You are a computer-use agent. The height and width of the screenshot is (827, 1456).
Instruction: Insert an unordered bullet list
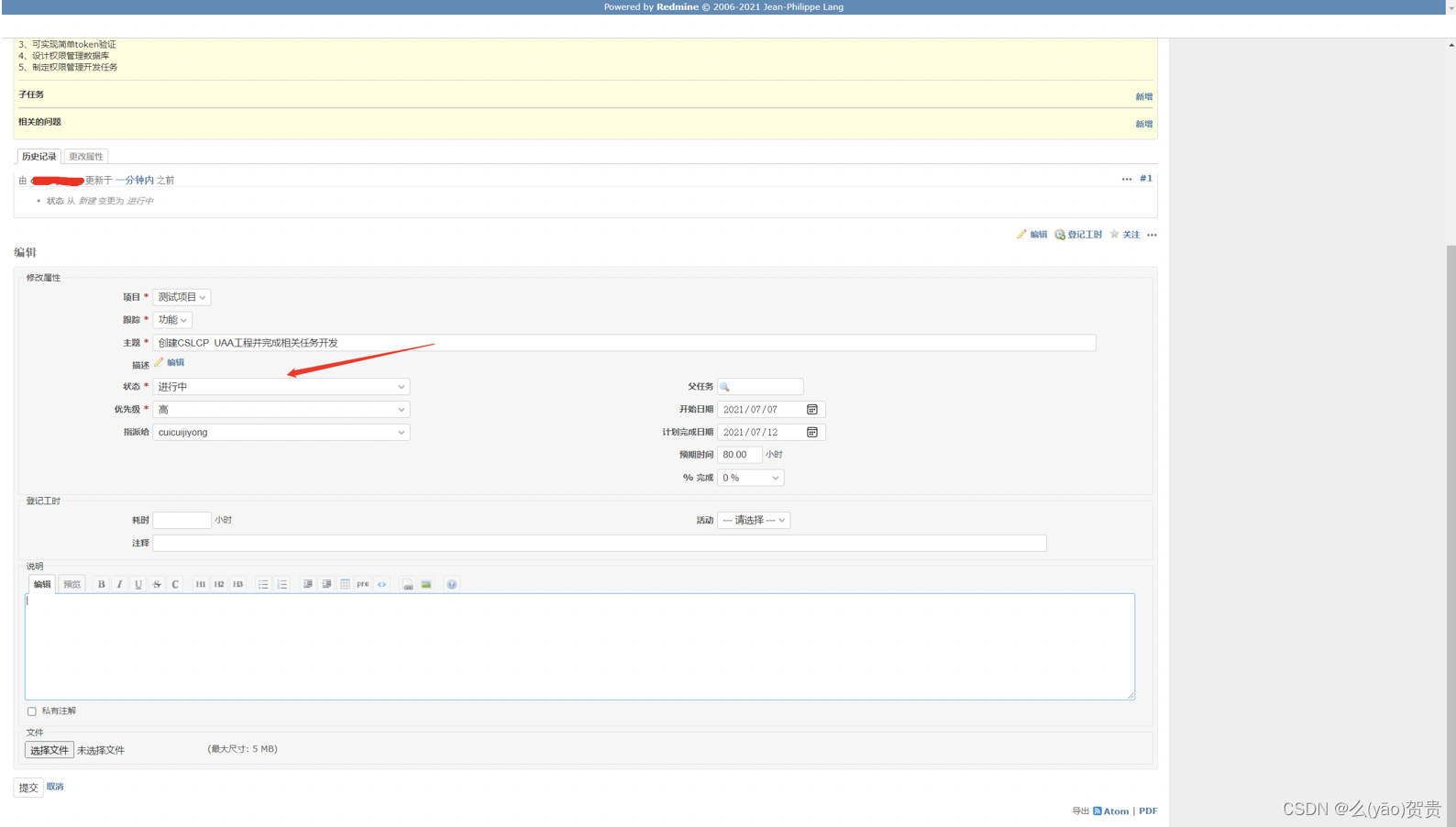click(263, 584)
